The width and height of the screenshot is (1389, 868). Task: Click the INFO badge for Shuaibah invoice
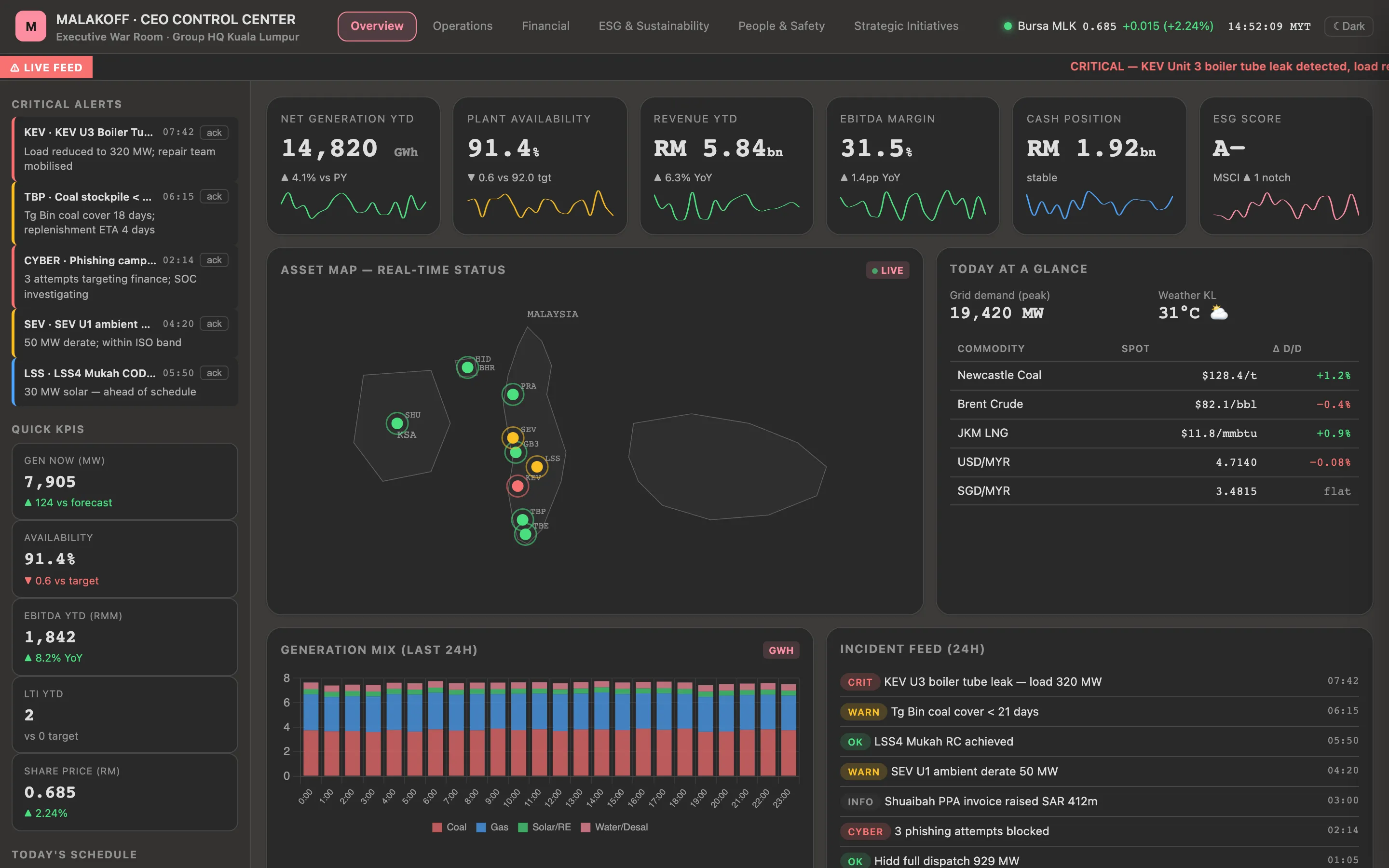coord(860,801)
